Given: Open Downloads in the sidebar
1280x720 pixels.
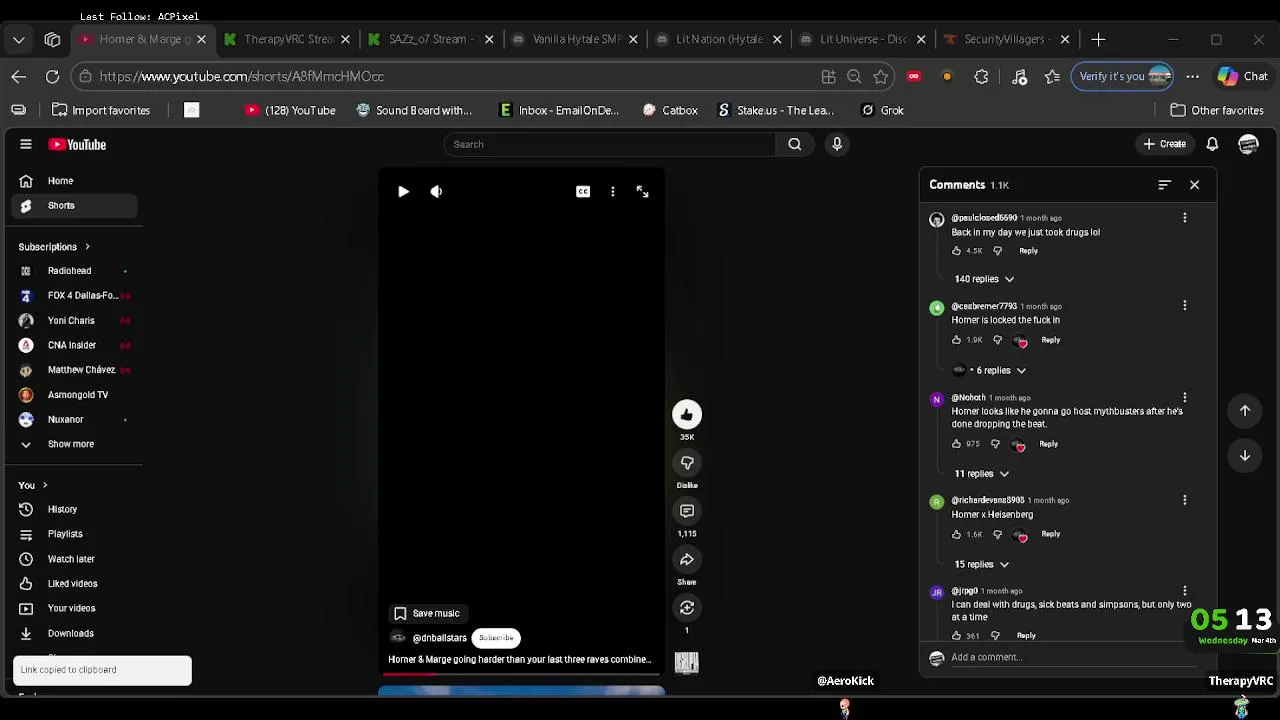Looking at the screenshot, I should tap(75, 633).
